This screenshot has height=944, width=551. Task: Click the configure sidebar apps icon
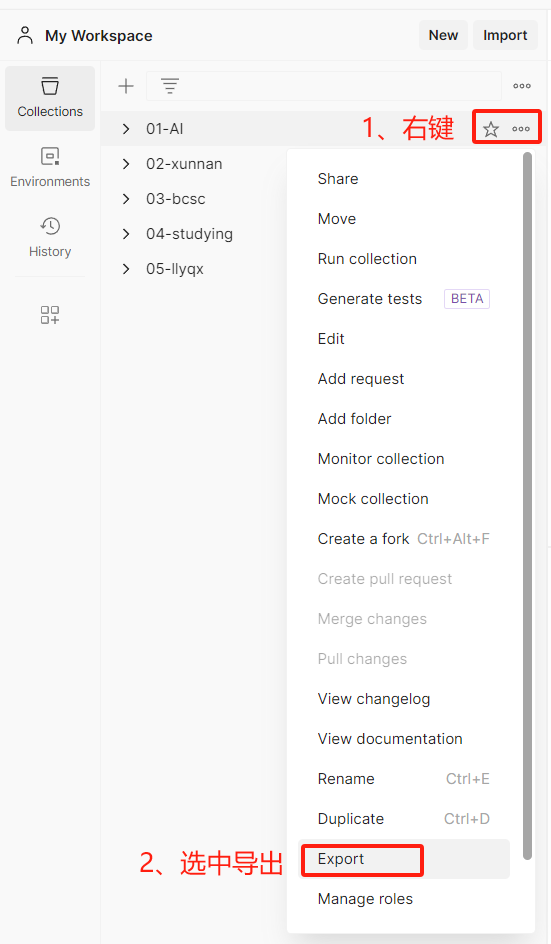50,314
